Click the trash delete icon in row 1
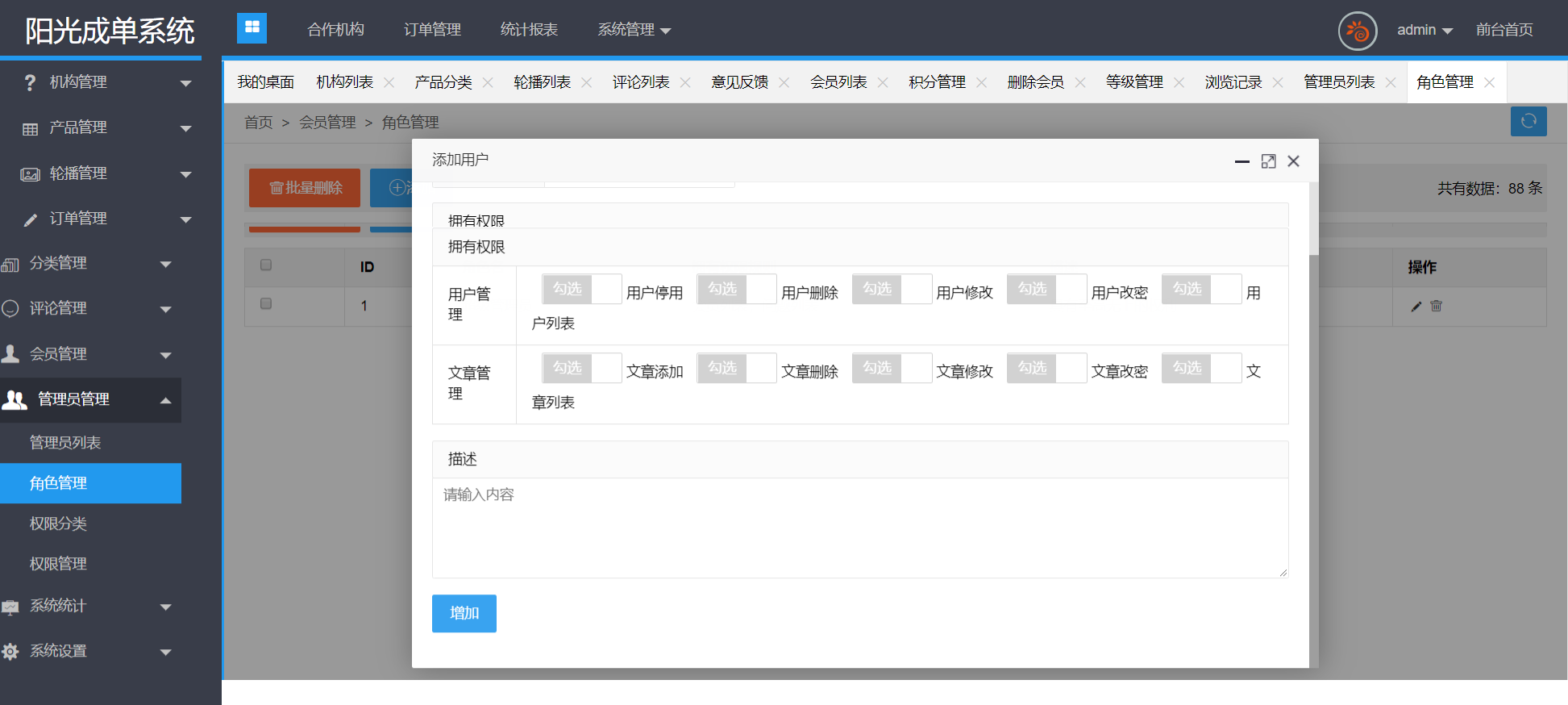Screen dimensions: 1568x705 [1436, 307]
